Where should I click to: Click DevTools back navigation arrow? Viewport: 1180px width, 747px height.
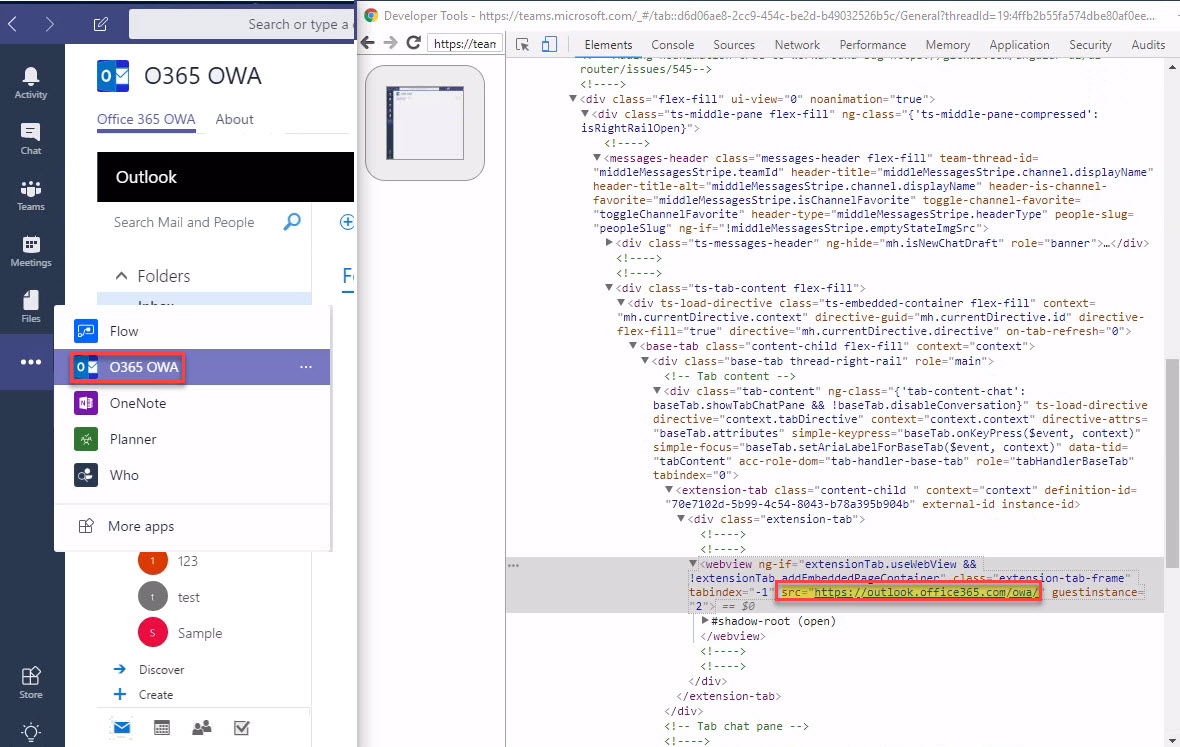pos(367,43)
